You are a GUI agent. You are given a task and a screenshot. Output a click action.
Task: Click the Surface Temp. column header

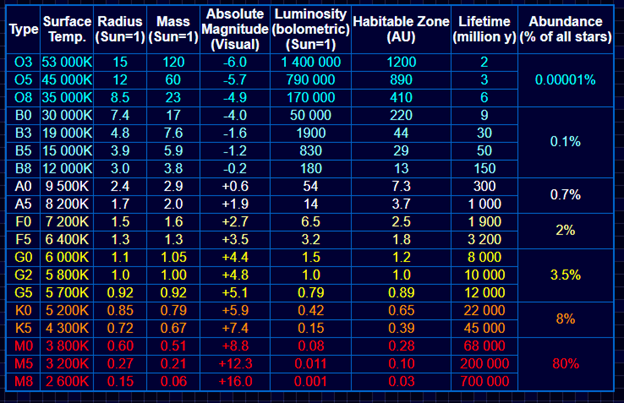[x=67, y=29]
